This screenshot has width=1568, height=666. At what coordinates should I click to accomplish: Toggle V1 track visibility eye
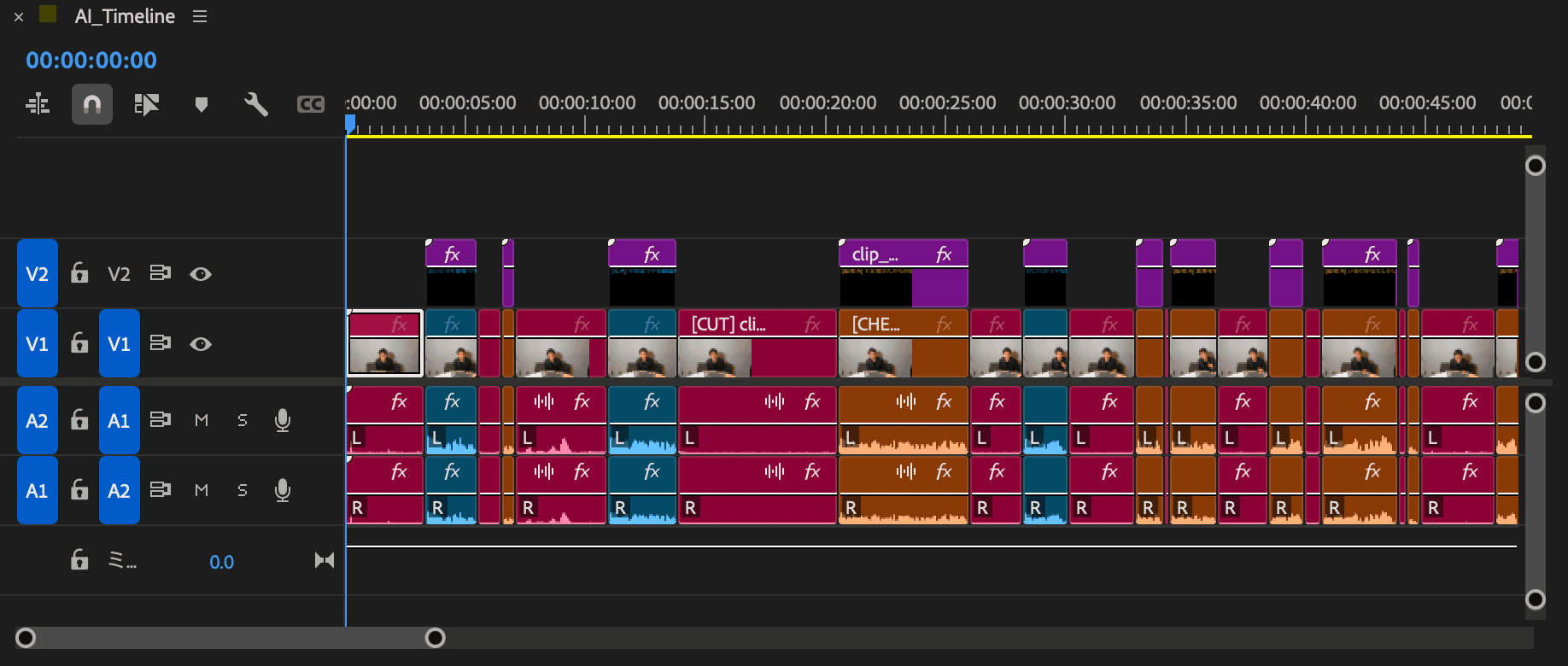pos(201,344)
